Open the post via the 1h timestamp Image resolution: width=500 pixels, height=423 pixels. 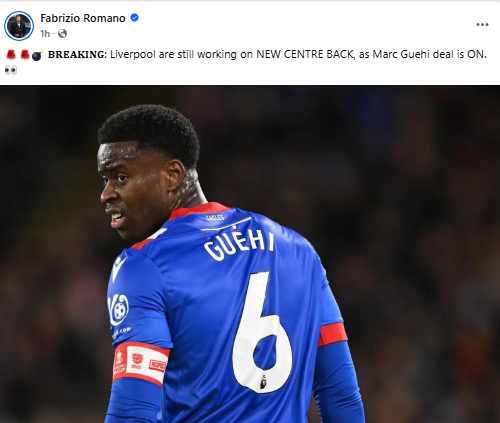pyautogui.click(x=45, y=34)
